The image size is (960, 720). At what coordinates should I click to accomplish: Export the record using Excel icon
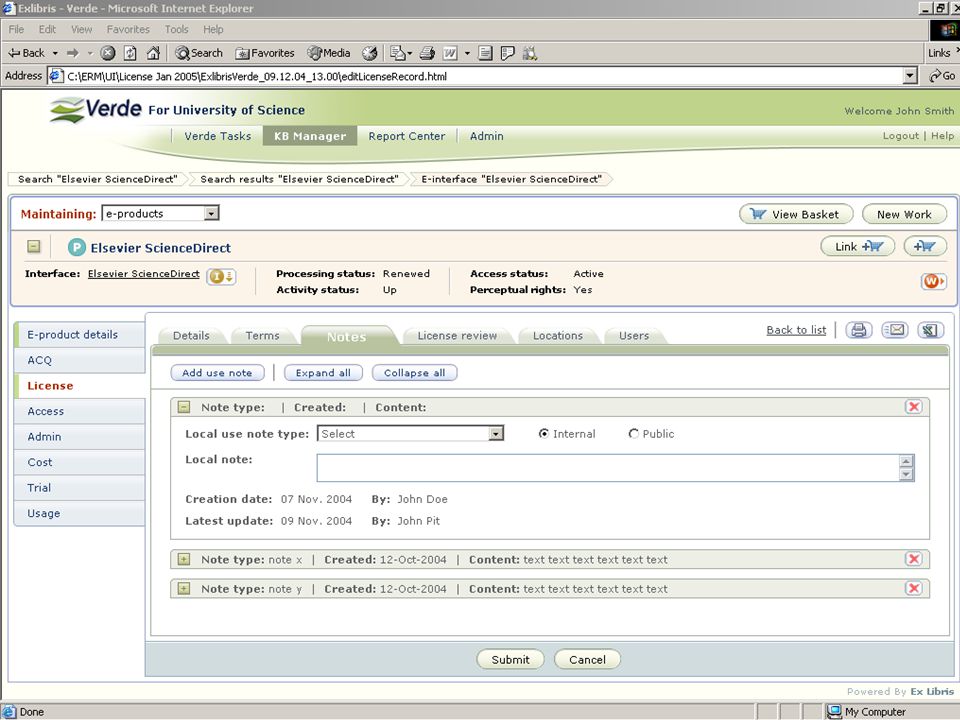coord(930,330)
